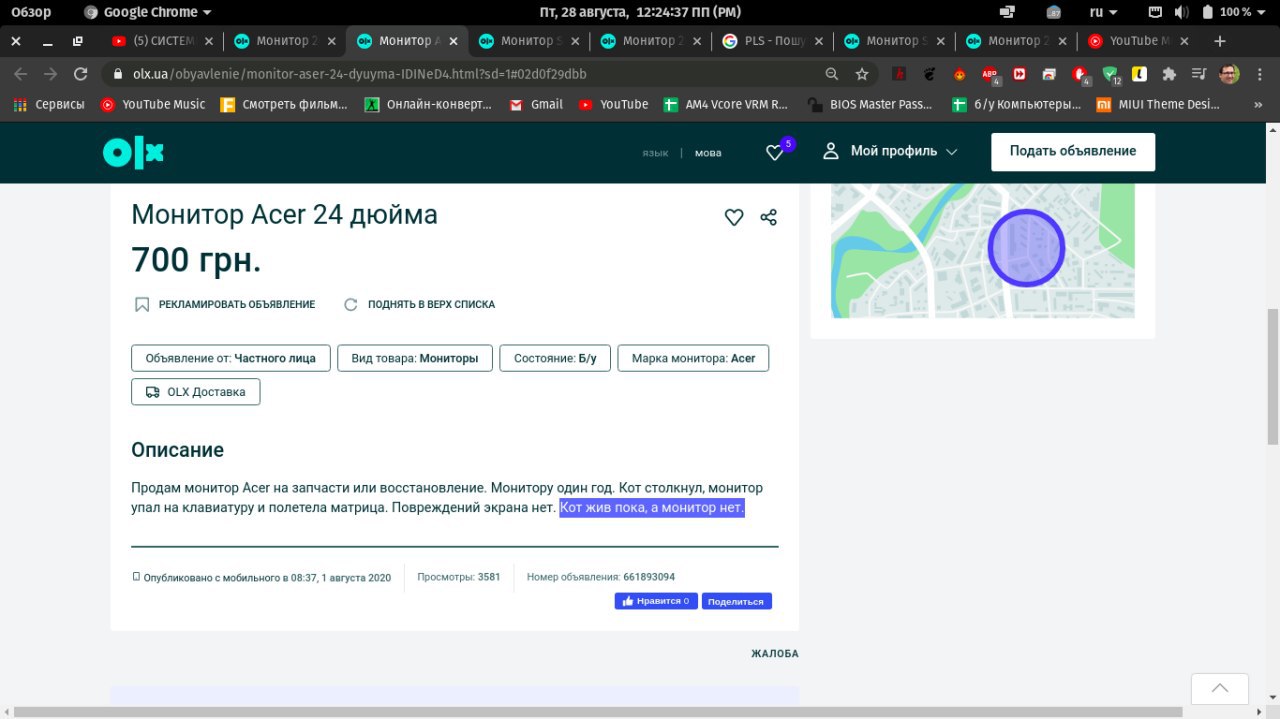Click the system volume speaker icon

(x=1180, y=12)
